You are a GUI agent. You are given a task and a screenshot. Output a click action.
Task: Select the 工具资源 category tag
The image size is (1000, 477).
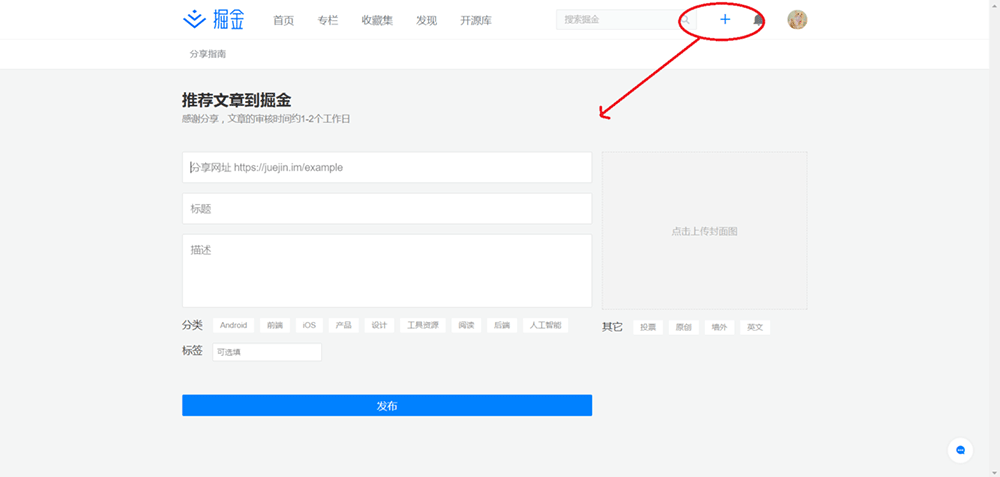pyautogui.click(x=423, y=325)
